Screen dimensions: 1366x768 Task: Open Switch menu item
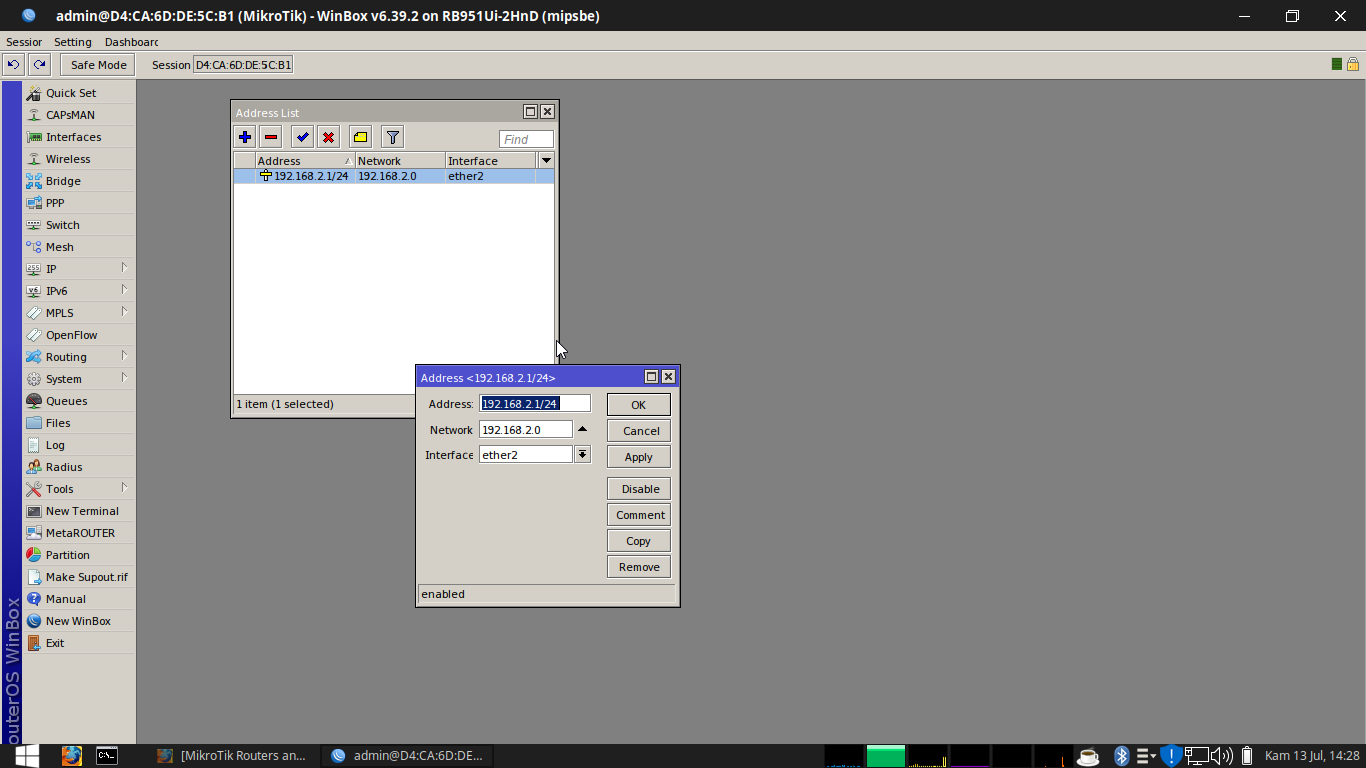click(79, 225)
